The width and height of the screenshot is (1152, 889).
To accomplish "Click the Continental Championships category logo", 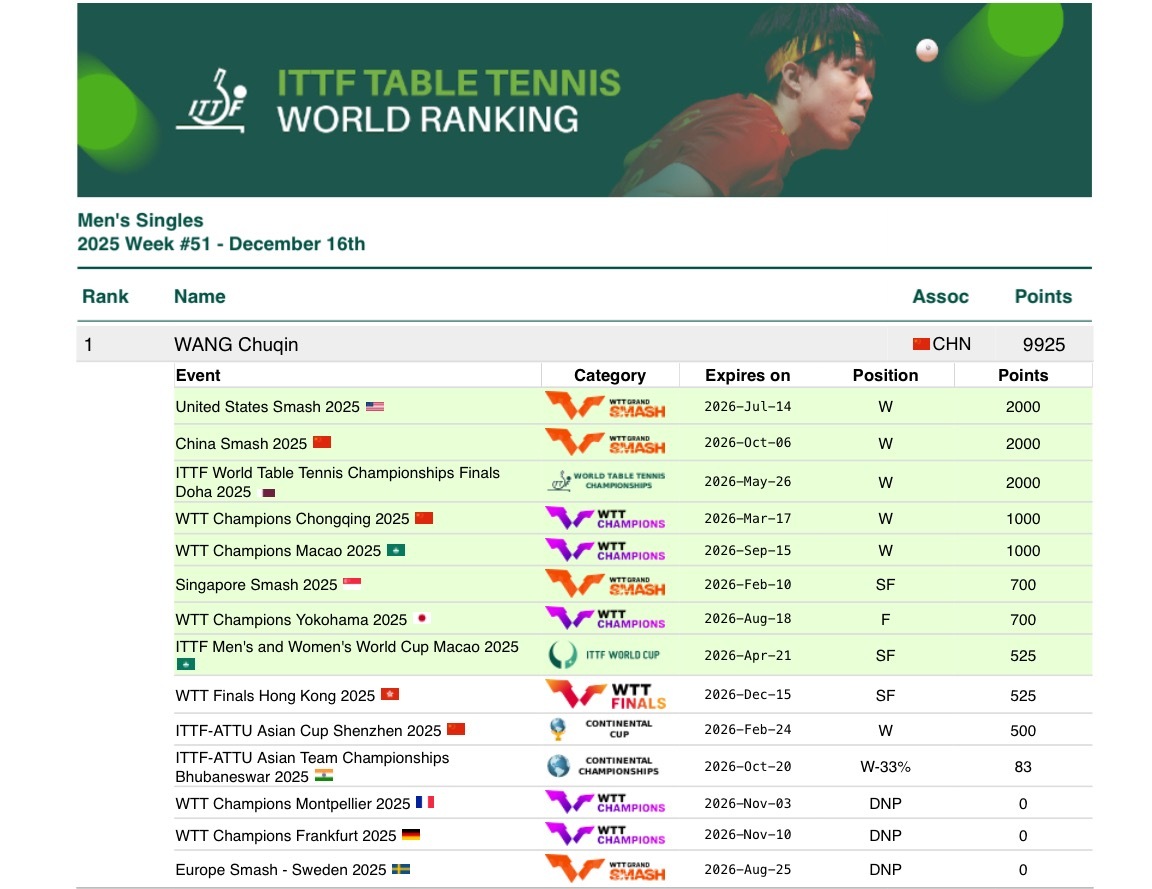I will tap(603, 766).
